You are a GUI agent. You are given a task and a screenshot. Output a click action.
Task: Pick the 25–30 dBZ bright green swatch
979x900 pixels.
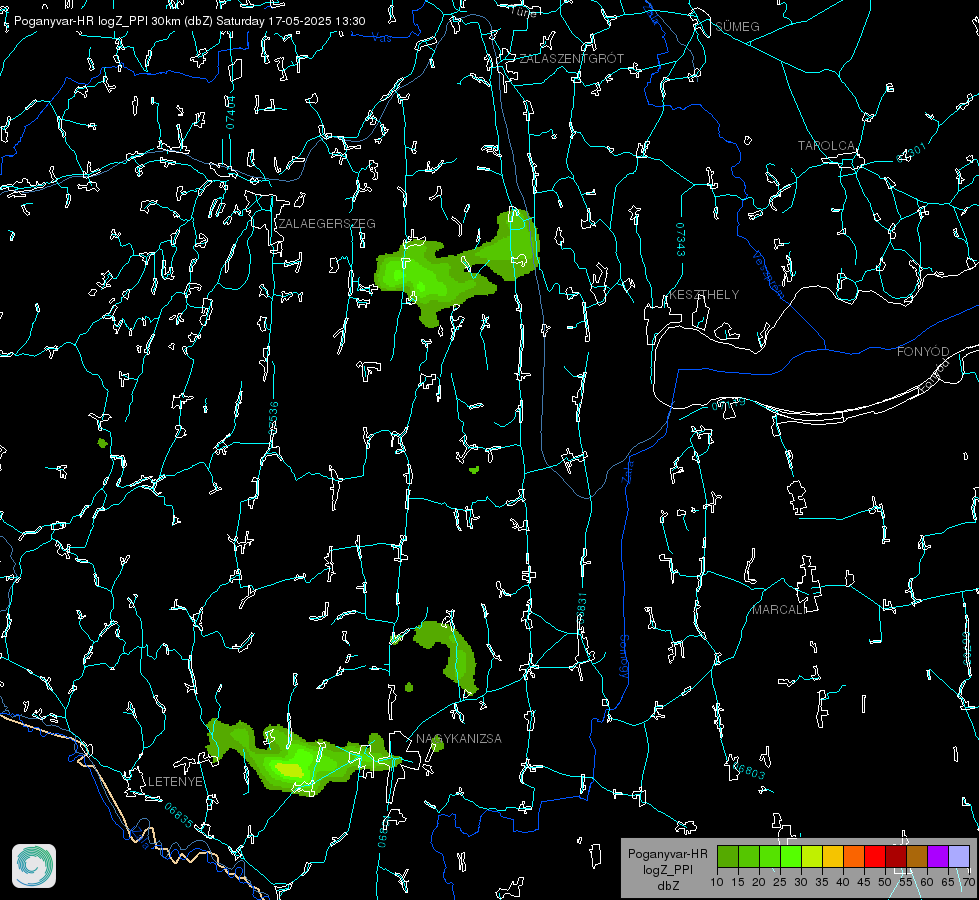(x=791, y=856)
